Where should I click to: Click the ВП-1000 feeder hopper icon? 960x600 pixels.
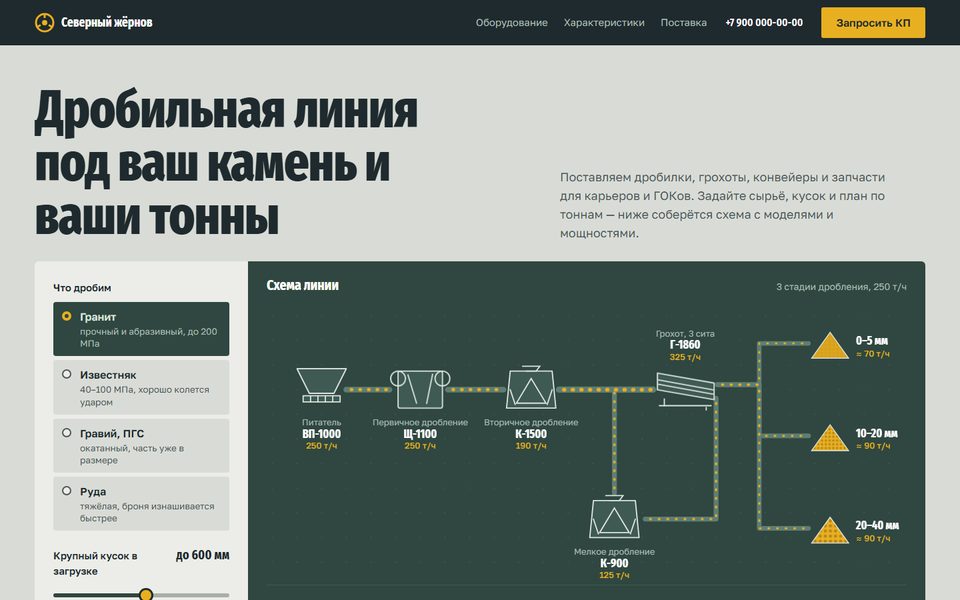321,385
